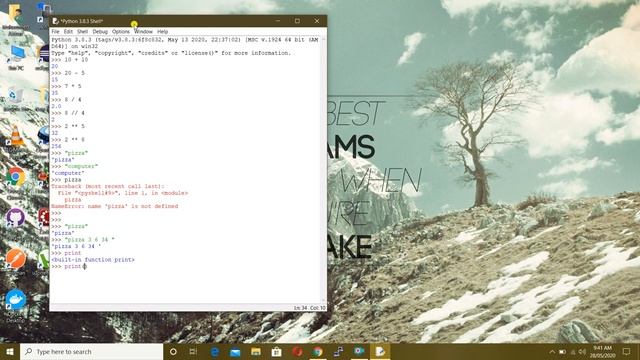Click the '<built-in function print>' output
Image resolution: width=640 pixels, height=360 pixels.
point(93,260)
